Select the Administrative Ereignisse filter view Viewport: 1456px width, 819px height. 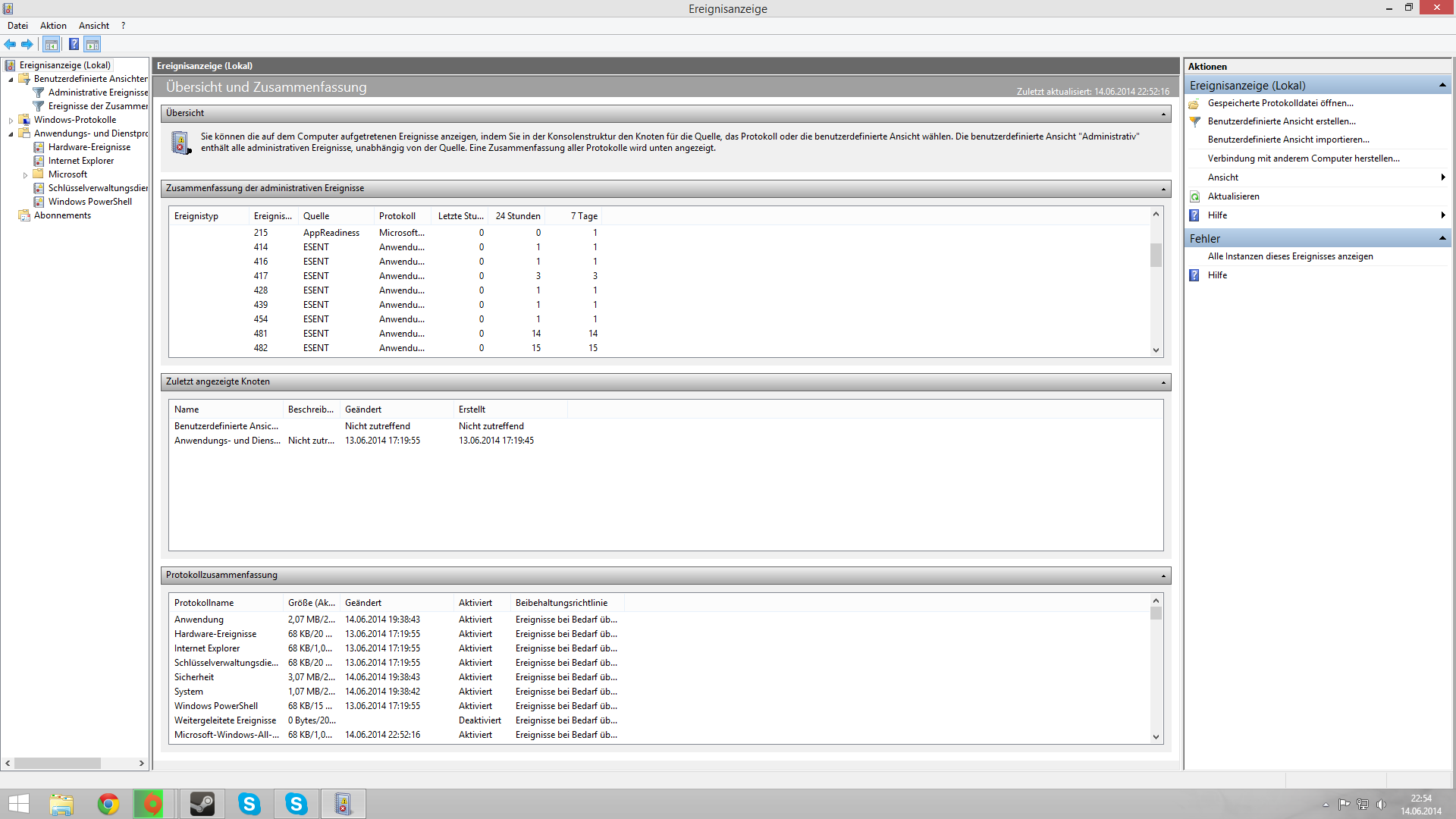point(98,93)
